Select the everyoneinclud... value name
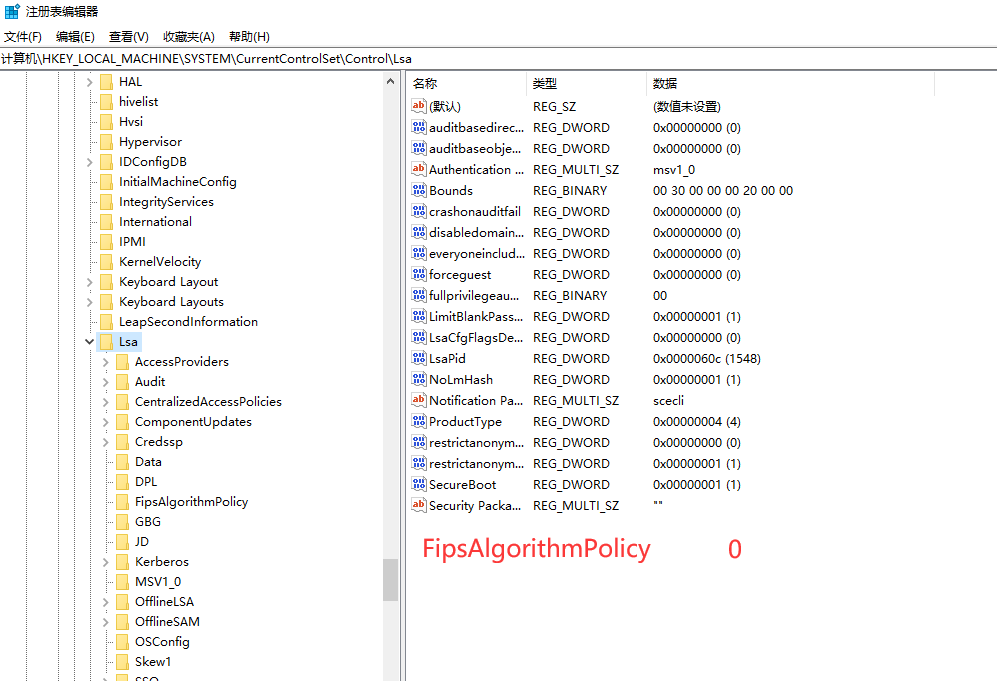The height and width of the screenshot is (681, 997). pyautogui.click(x=477, y=253)
